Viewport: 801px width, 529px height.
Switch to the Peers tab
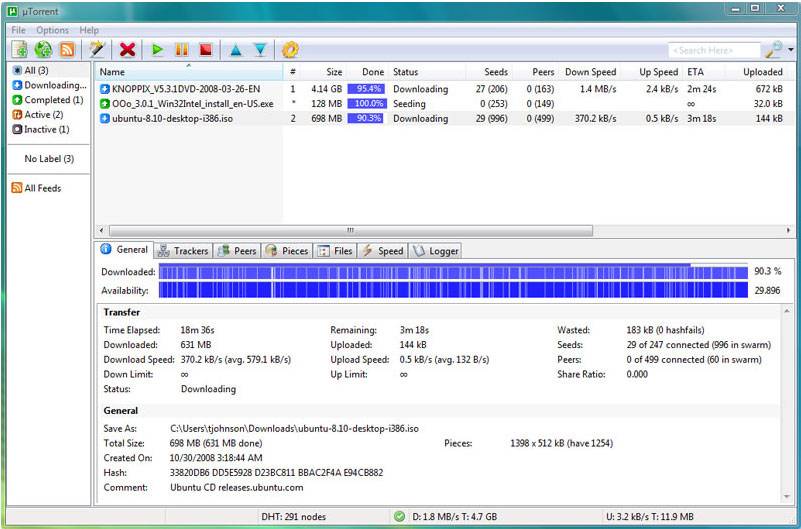(237, 251)
